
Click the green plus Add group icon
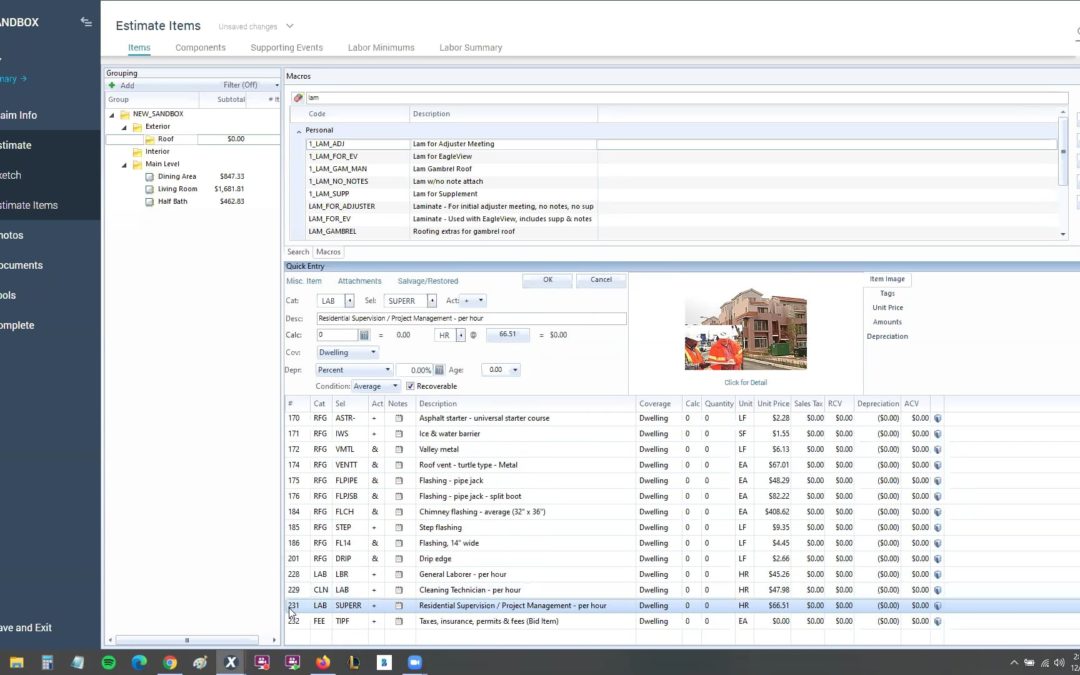click(112, 86)
